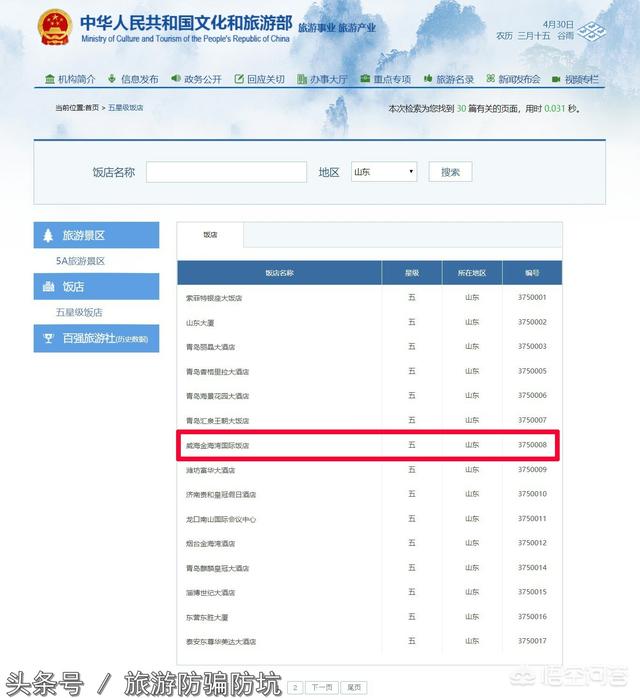Select the 饭店 tab above the table
The height and width of the screenshot is (698, 640).
210,235
